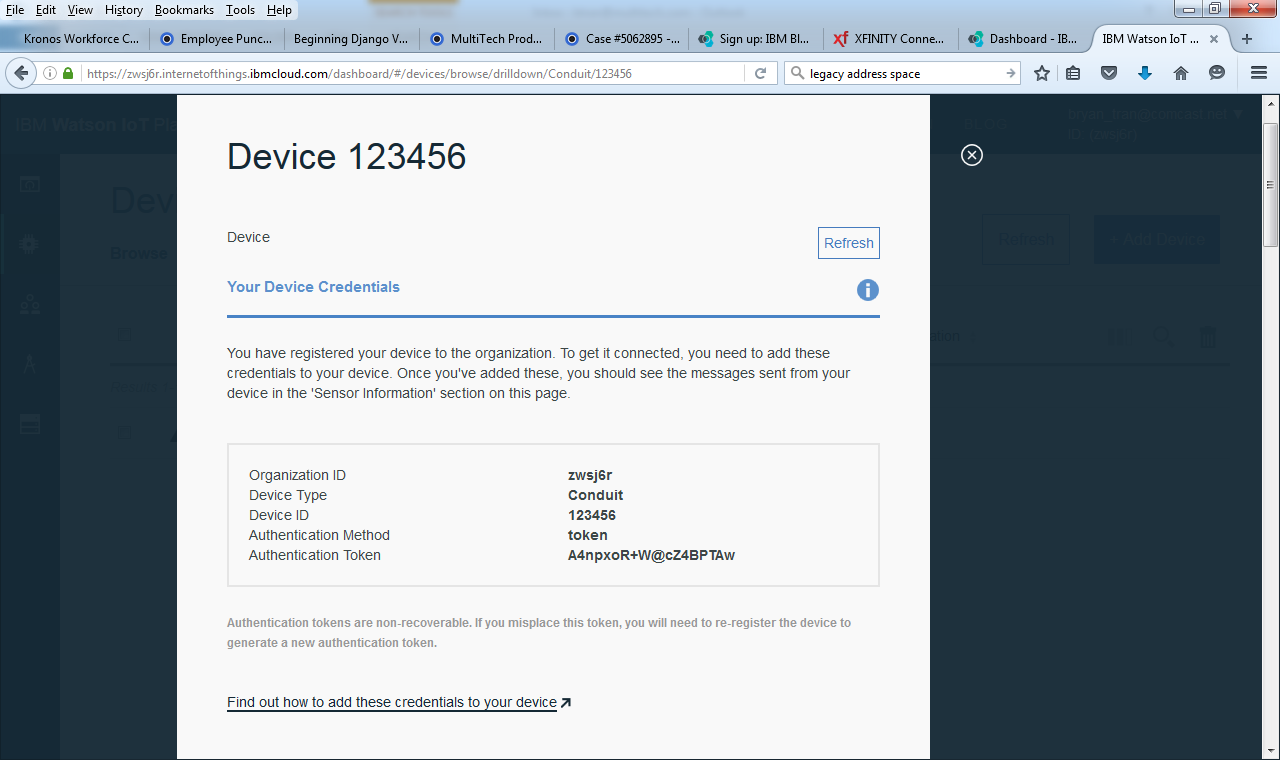Viewport: 1280px width, 760px height.
Task: Switch to the Beginning Django tab
Action: (x=350, y=39)
